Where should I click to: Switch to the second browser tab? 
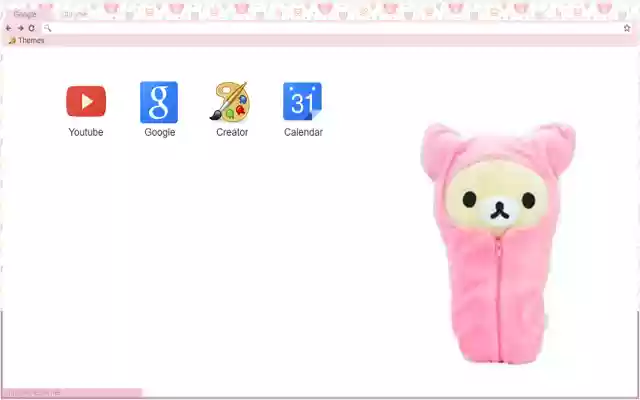(x=76, y=14)
